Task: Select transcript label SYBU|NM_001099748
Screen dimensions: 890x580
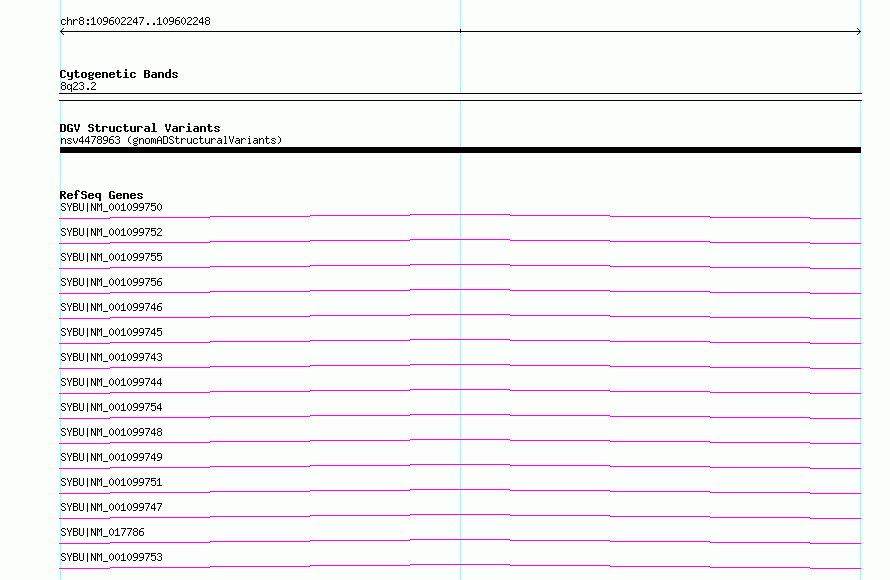Action: (x=111, y=432)
